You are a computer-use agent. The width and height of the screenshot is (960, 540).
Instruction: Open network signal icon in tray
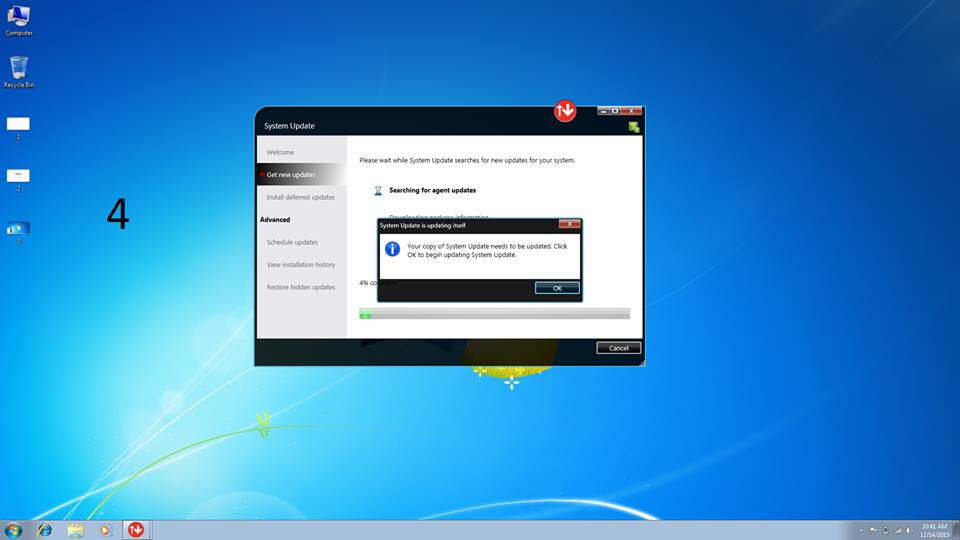tap(898, 531)
